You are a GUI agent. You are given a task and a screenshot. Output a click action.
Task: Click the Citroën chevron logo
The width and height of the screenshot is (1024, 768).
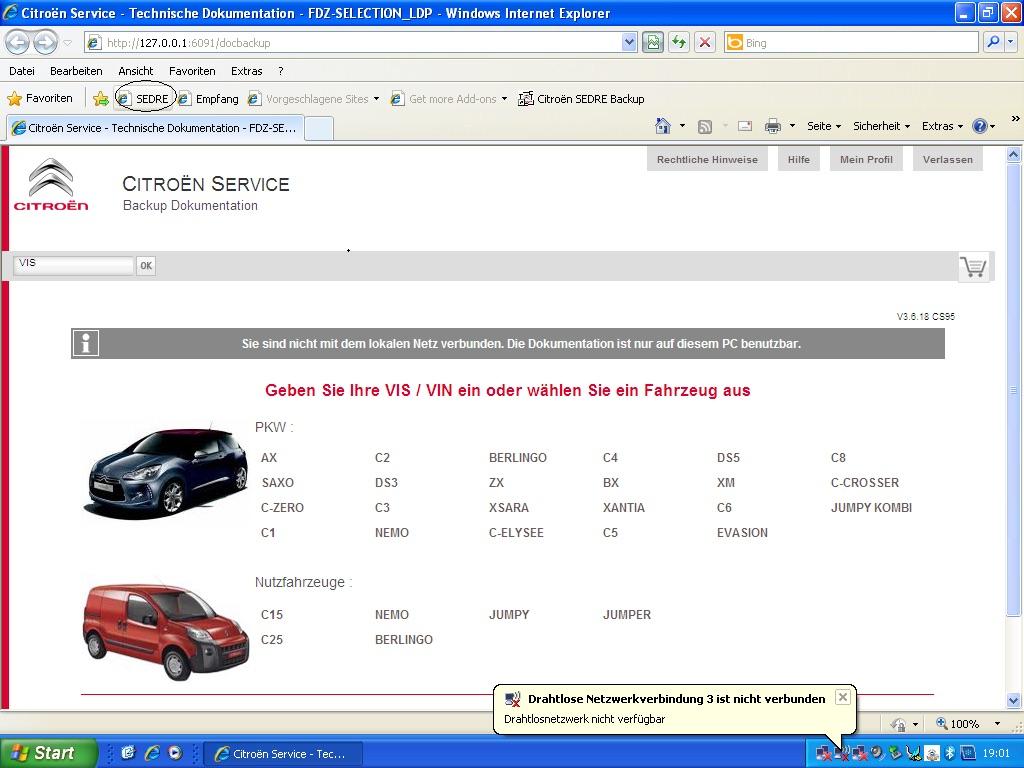[51, 185]
